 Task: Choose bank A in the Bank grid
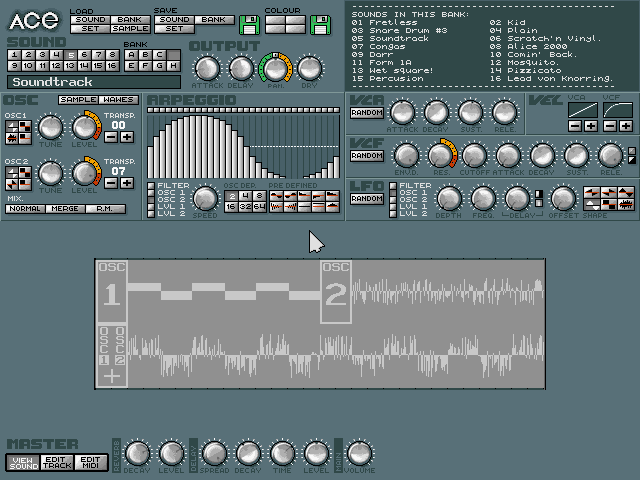coord(131,55)
